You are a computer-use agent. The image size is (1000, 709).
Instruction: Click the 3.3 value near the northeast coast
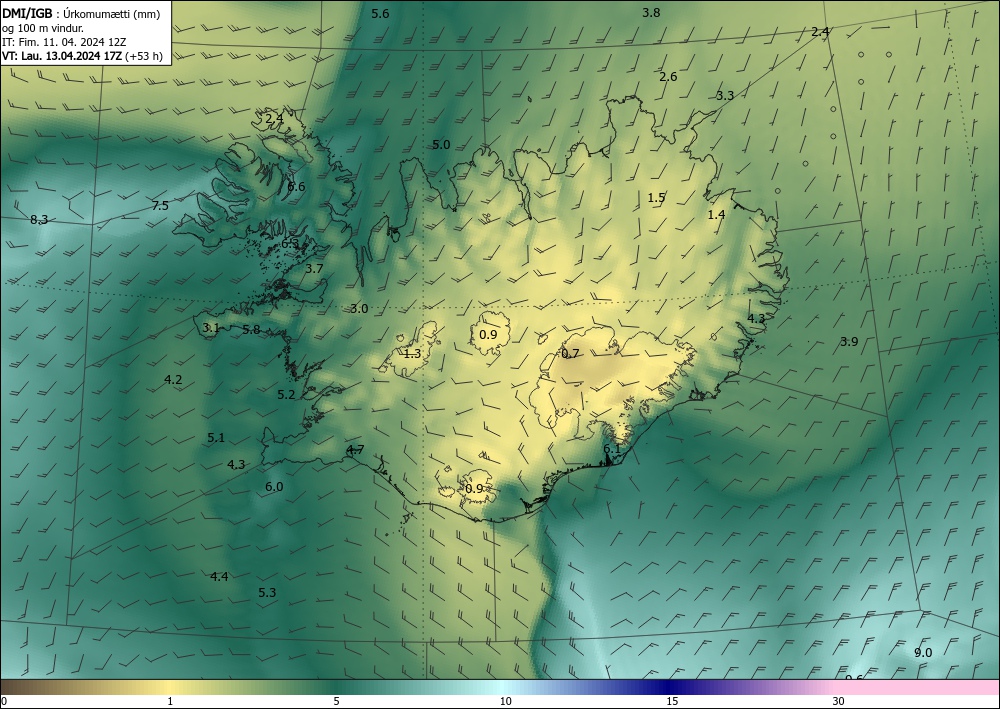click(724, 96)
